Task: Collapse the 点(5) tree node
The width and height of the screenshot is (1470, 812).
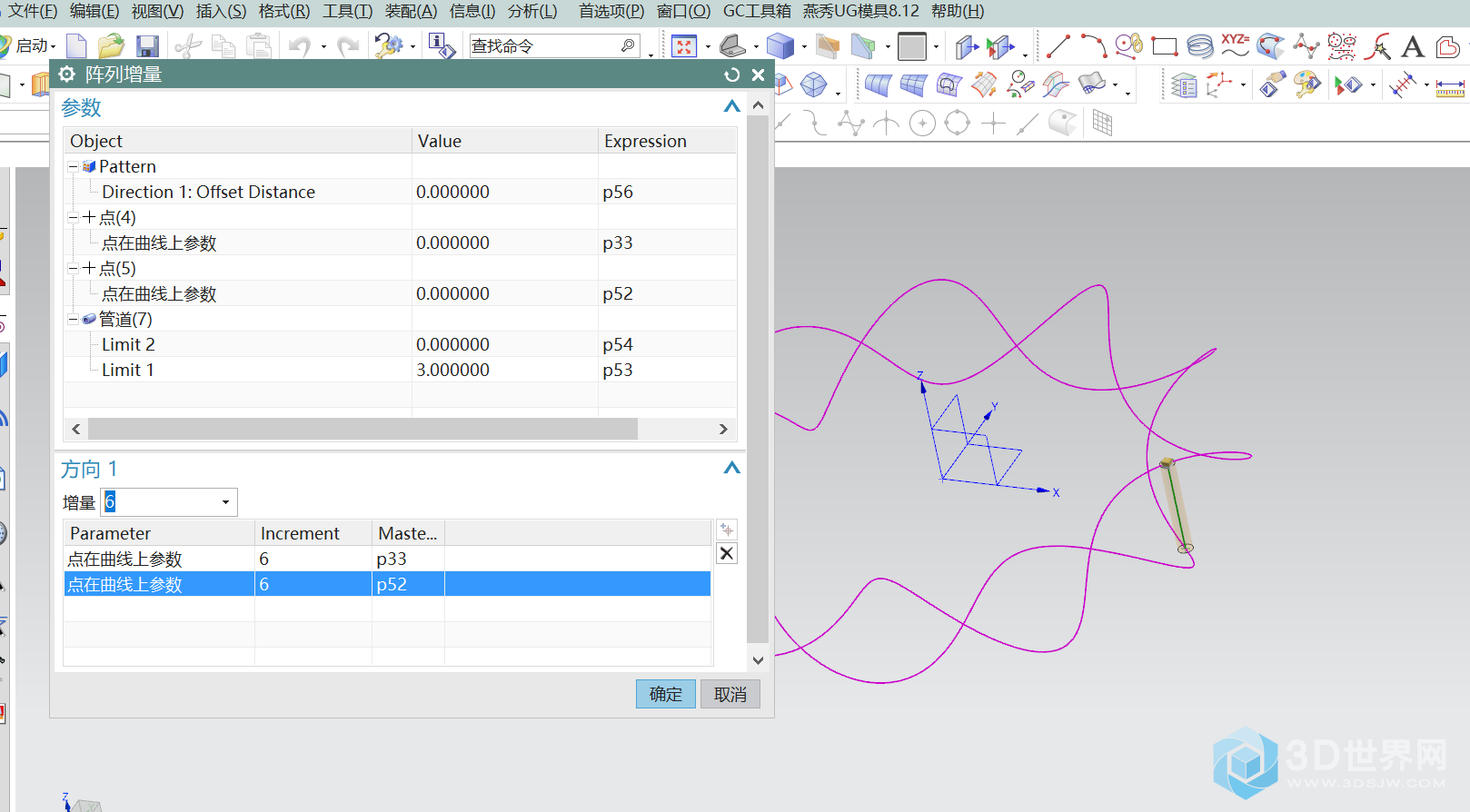Action: coord(74,268)
